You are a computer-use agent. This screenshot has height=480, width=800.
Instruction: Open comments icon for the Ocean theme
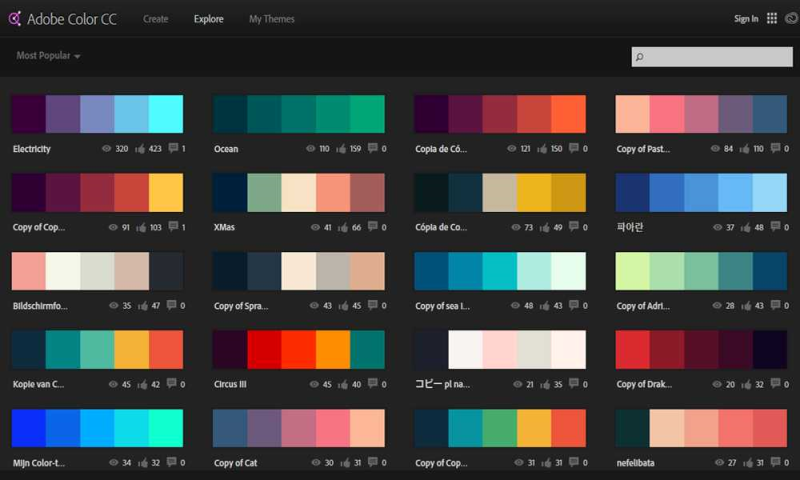(373, 148)
